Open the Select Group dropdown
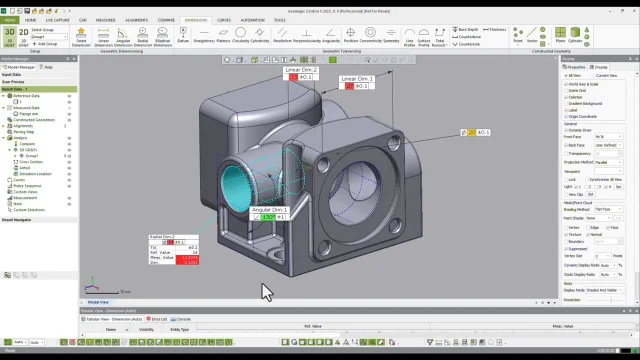This screenshot has height=360, width=640. pos(49,37)
